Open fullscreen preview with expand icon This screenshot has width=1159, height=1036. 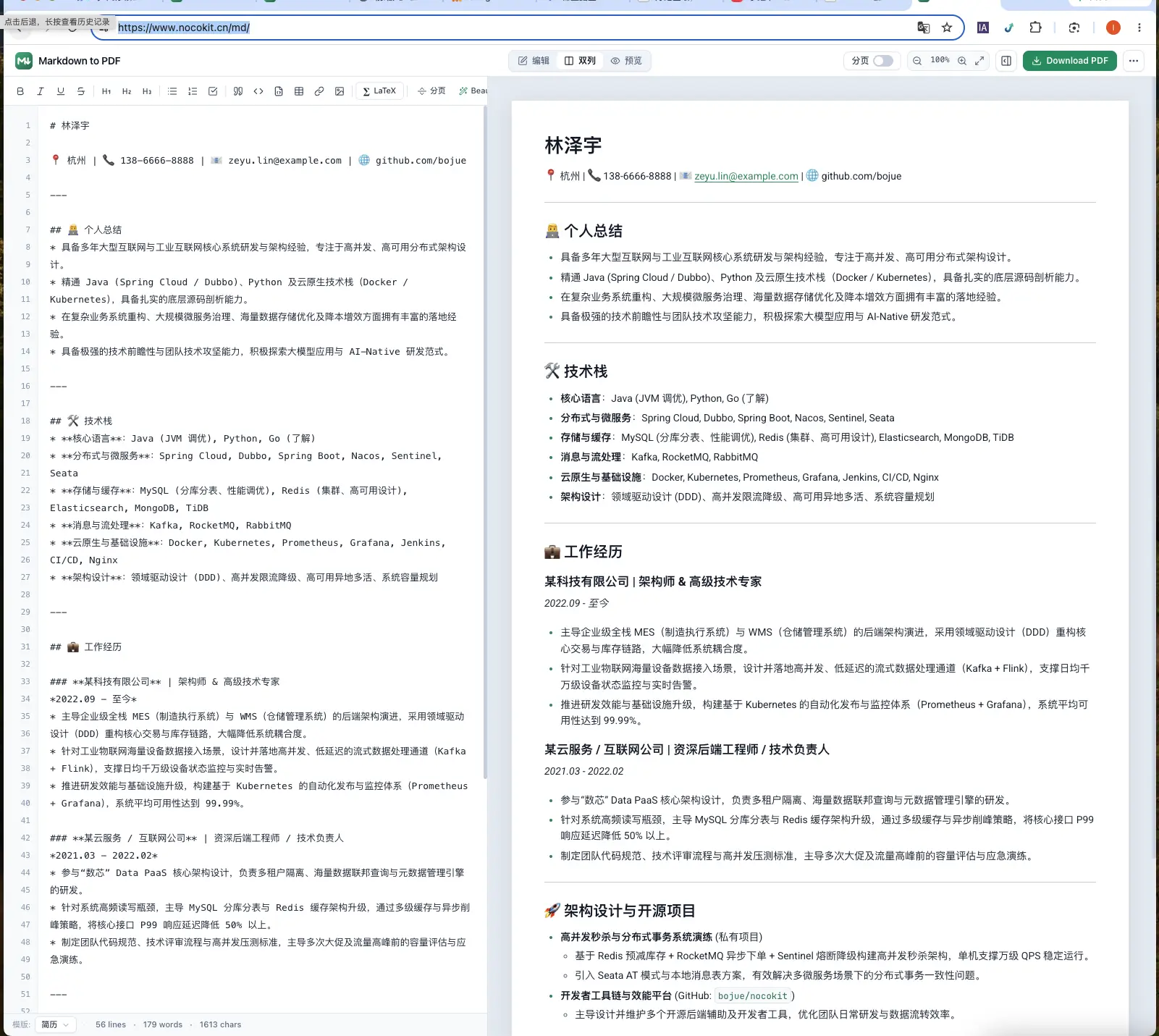tap(979, 61)
